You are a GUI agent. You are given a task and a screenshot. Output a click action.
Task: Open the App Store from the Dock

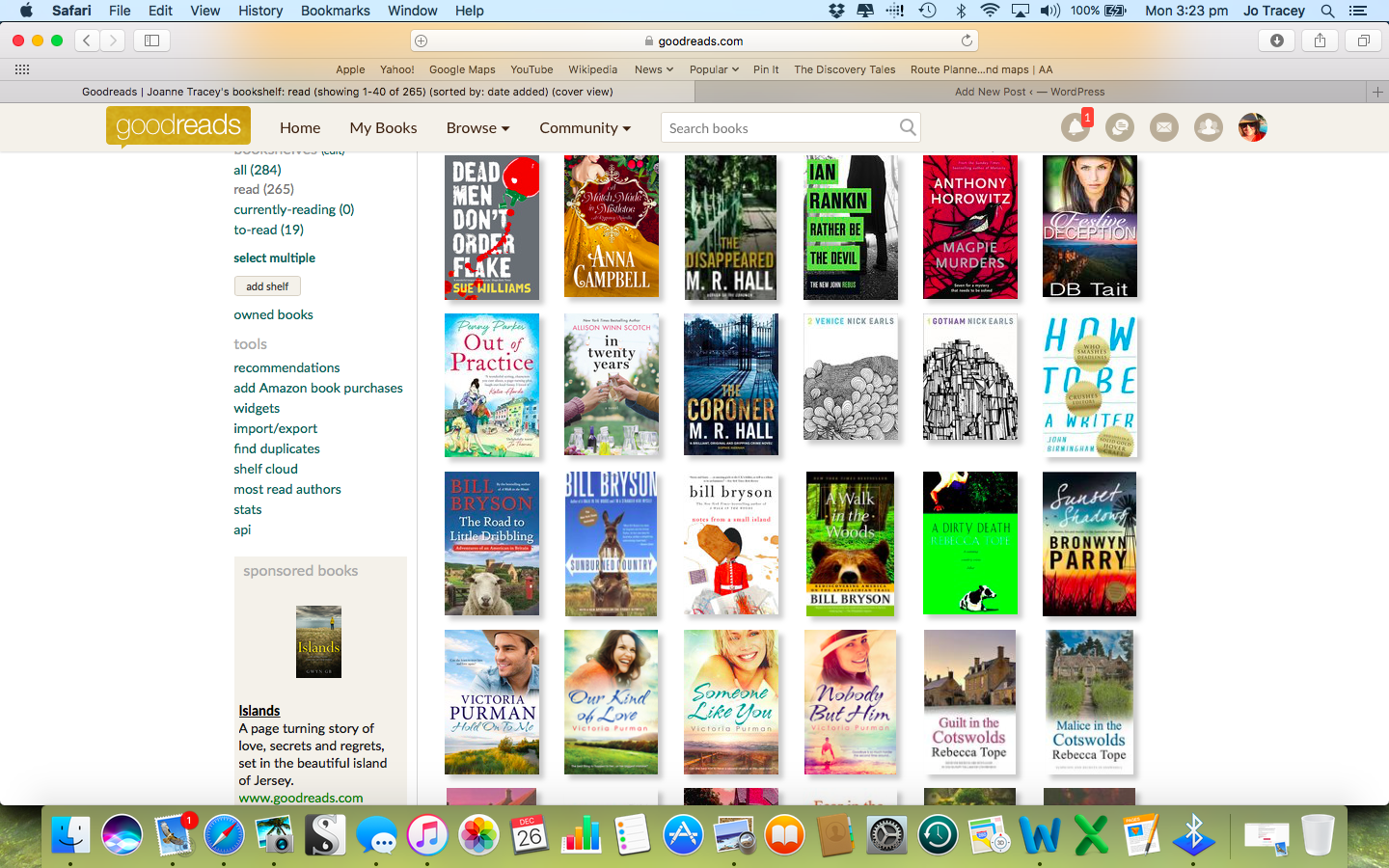(683, 834)
